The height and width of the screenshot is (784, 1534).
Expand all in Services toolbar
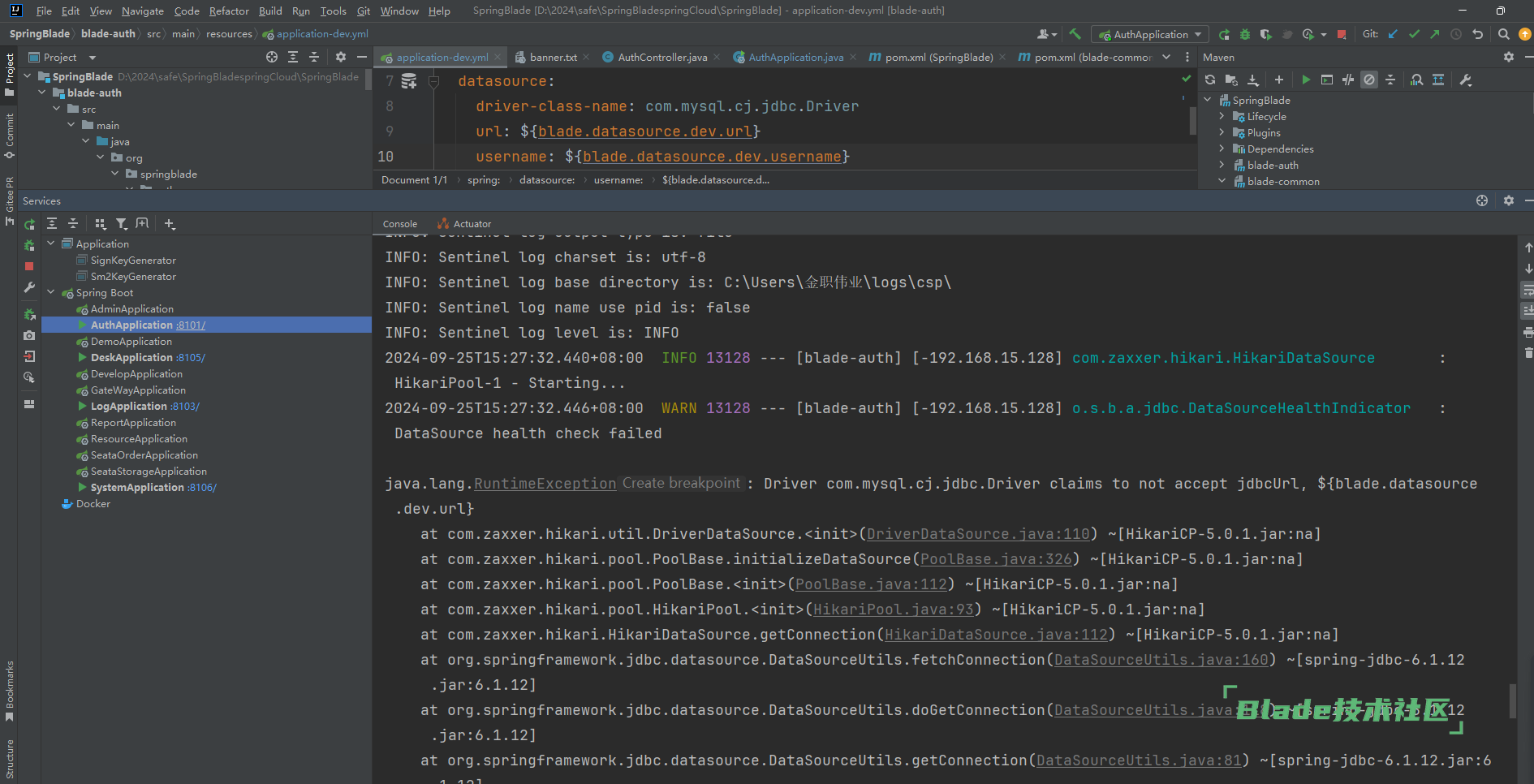pos(52,223)
